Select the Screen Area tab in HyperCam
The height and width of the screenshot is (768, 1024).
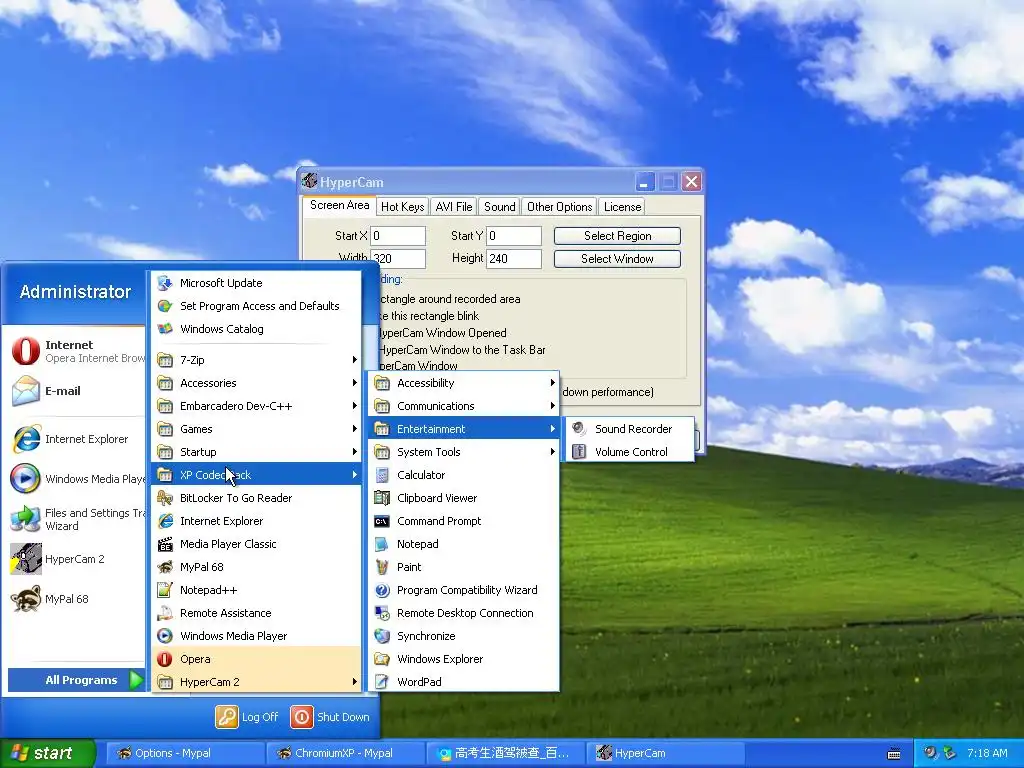tap(340, 205)
